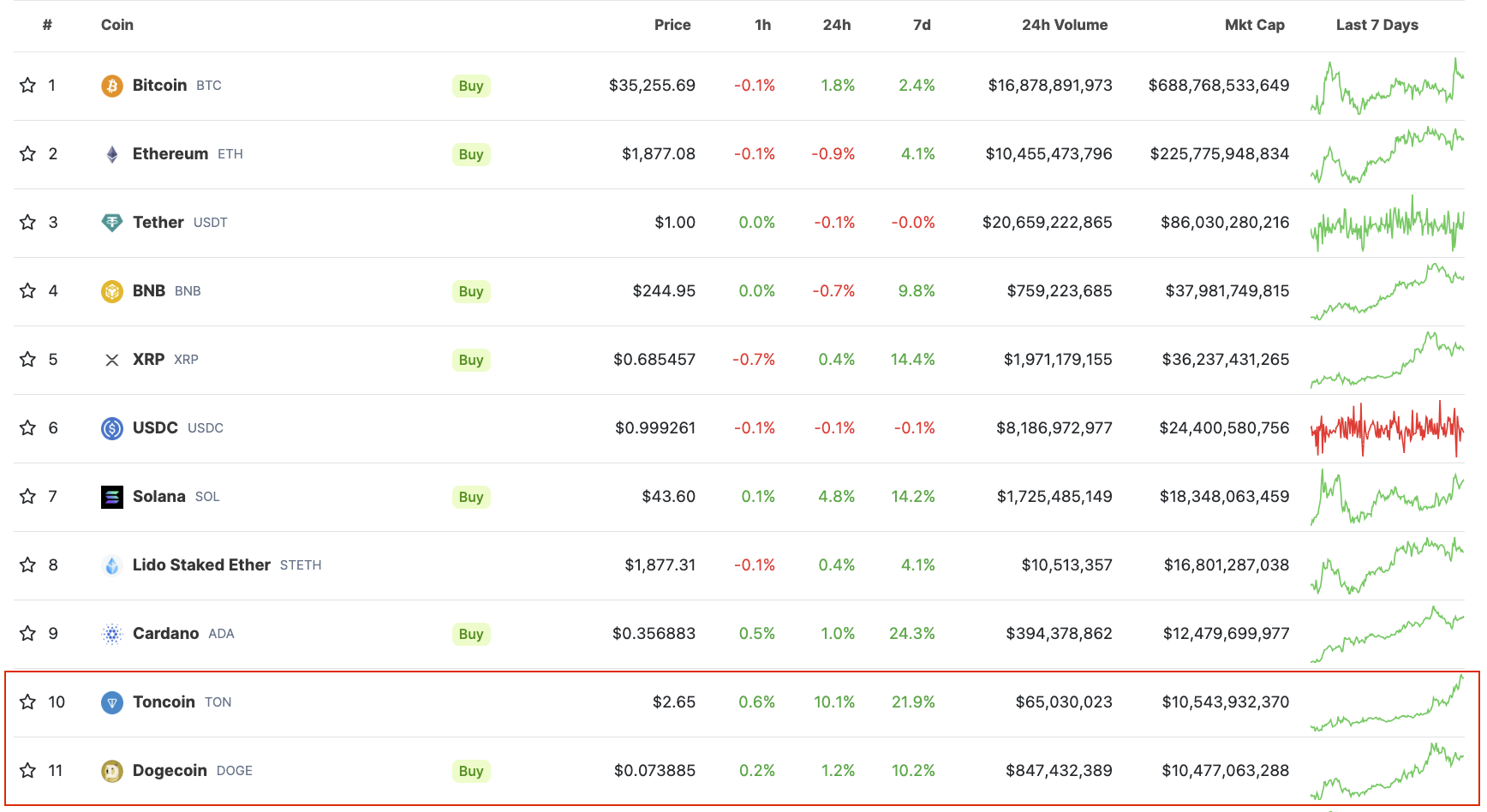1487x812 pixels.
Task: Click Lido Staked Ether price $1,877.31
Action: [660, 564]
